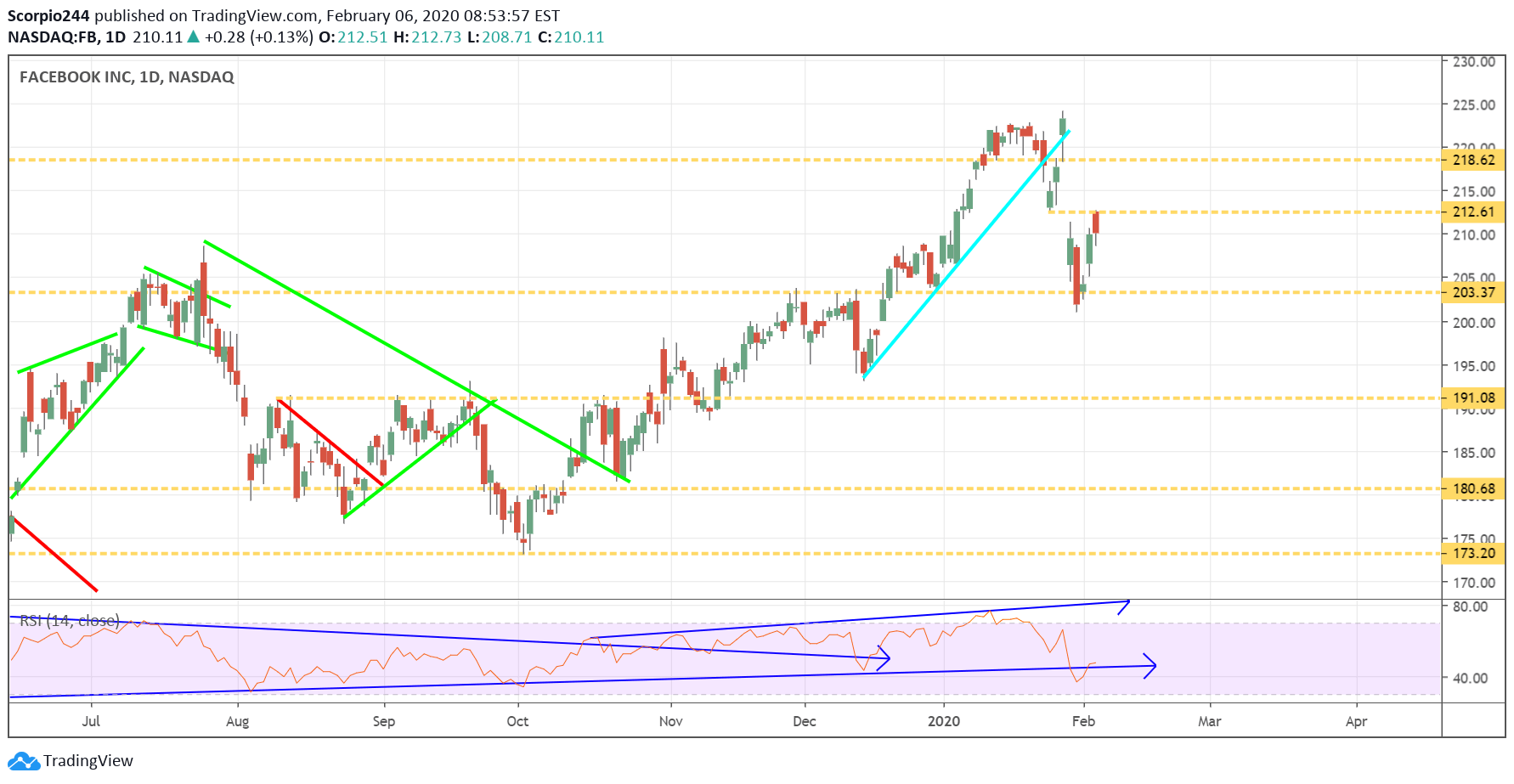
Task: Click the 173.20 price level label
Action: click(1473, 553)
